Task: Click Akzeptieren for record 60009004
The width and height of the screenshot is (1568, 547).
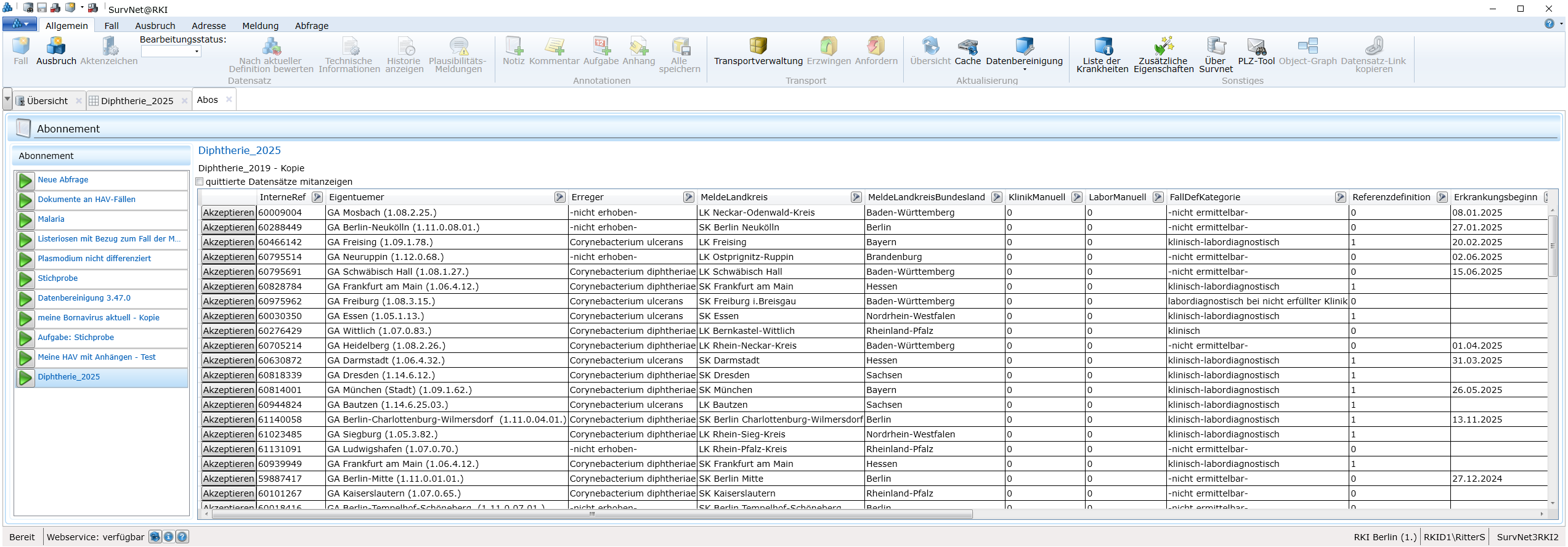Action: point(229,213)
